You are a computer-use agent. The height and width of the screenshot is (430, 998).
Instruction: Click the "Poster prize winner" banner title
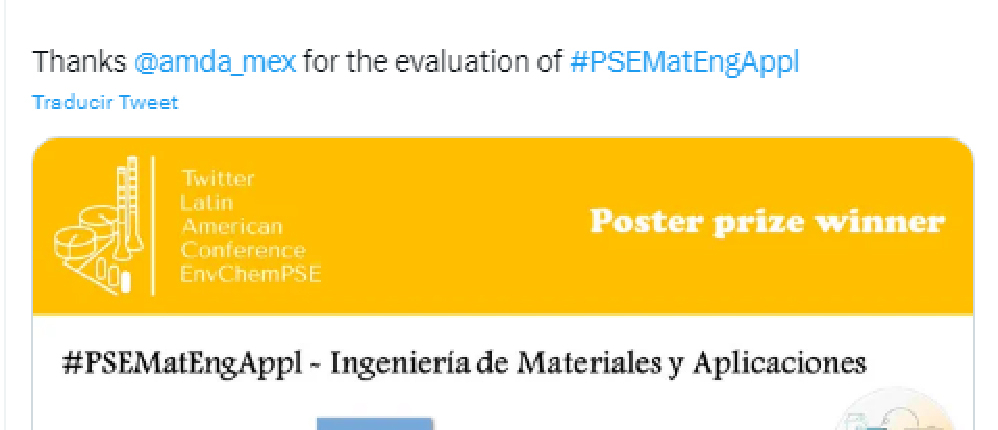(767, 221)
